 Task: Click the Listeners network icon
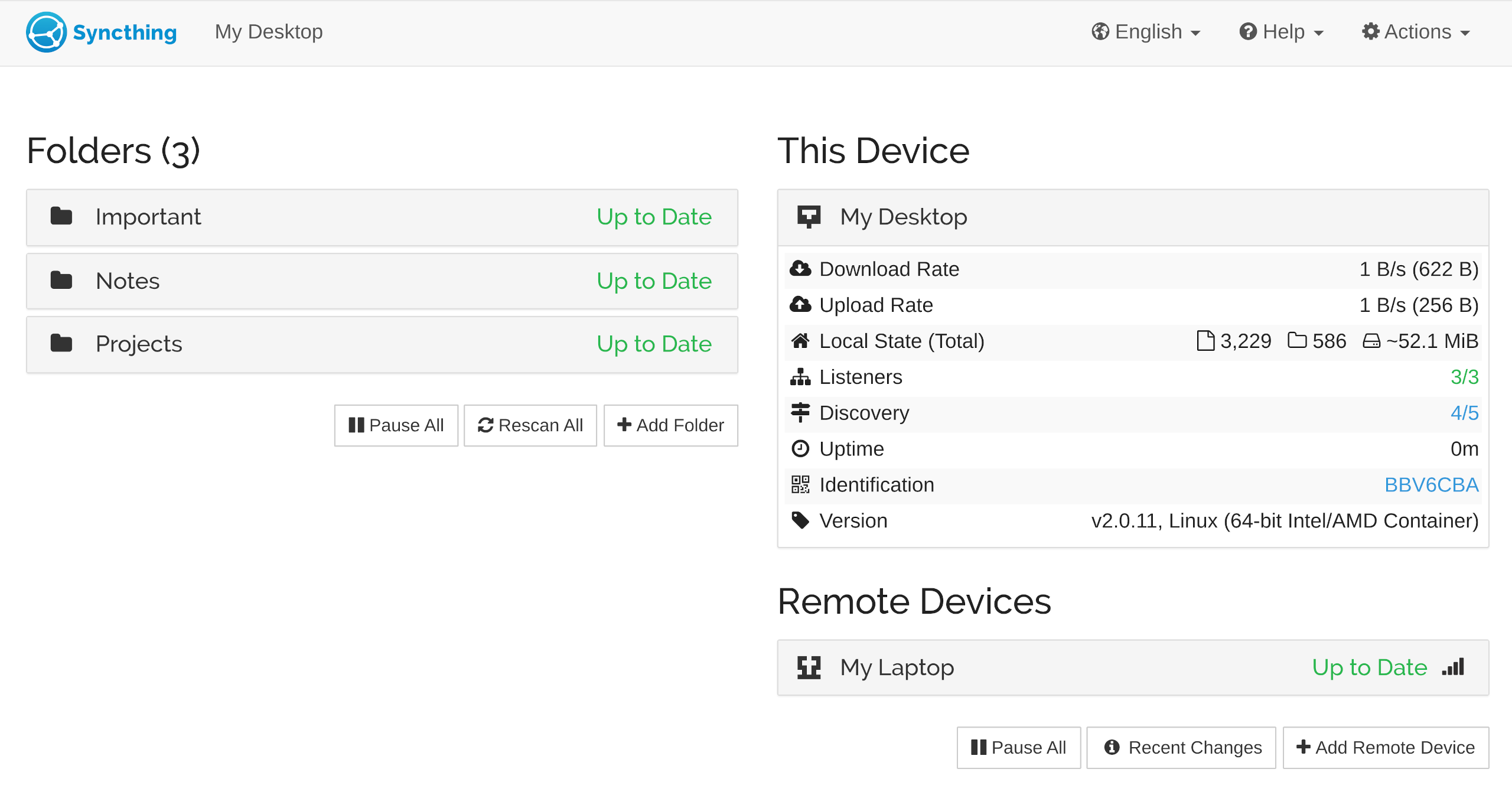click(x=800, y=377)
